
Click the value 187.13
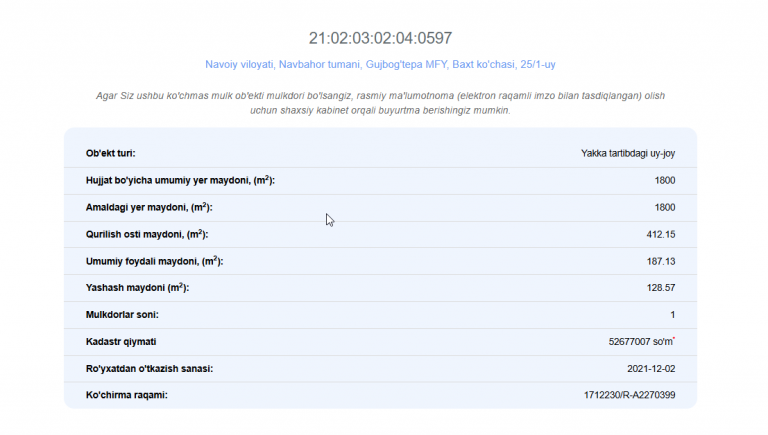coord(661,261)
